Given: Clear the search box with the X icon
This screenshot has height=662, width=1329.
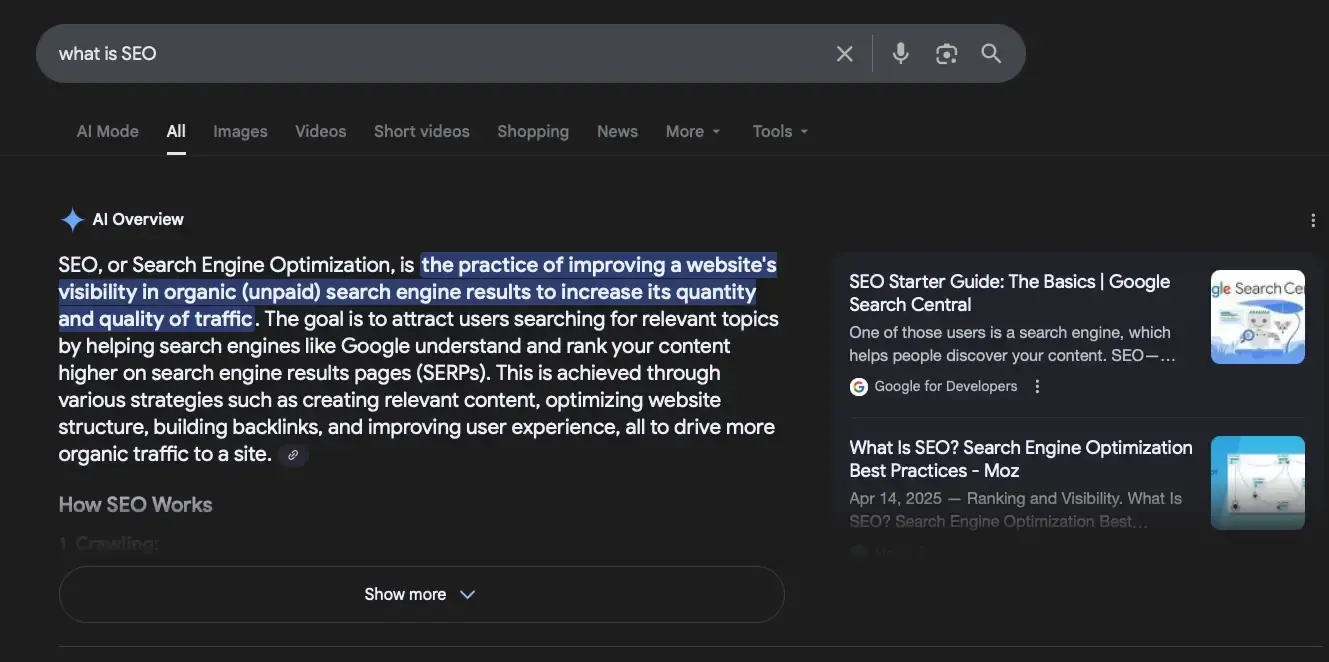Looking at the screenshot, I should point(845,54).
